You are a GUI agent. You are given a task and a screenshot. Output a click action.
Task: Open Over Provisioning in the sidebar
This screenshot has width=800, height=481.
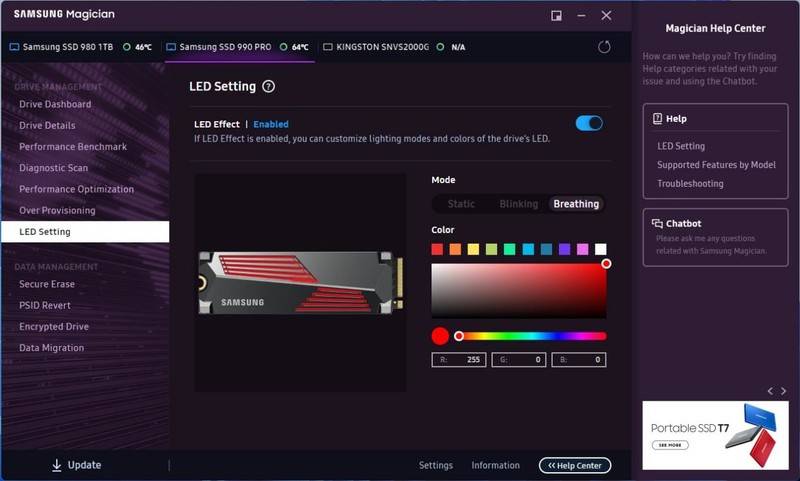57,211
